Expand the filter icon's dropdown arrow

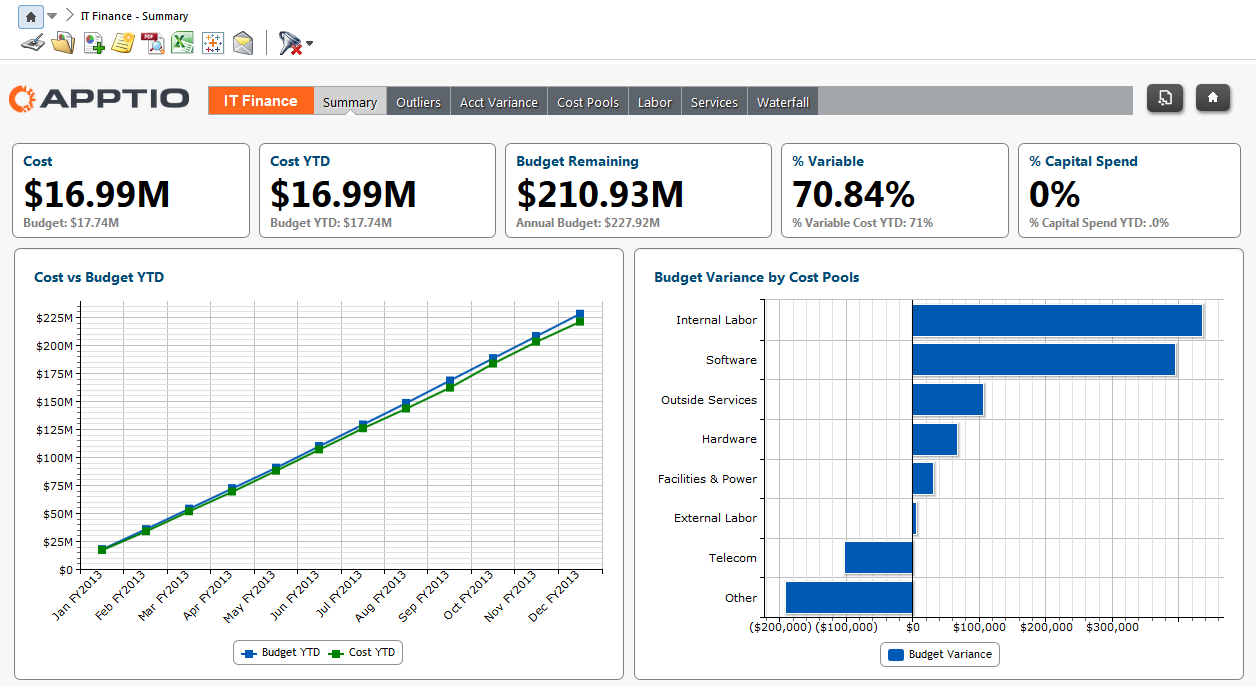308,44
